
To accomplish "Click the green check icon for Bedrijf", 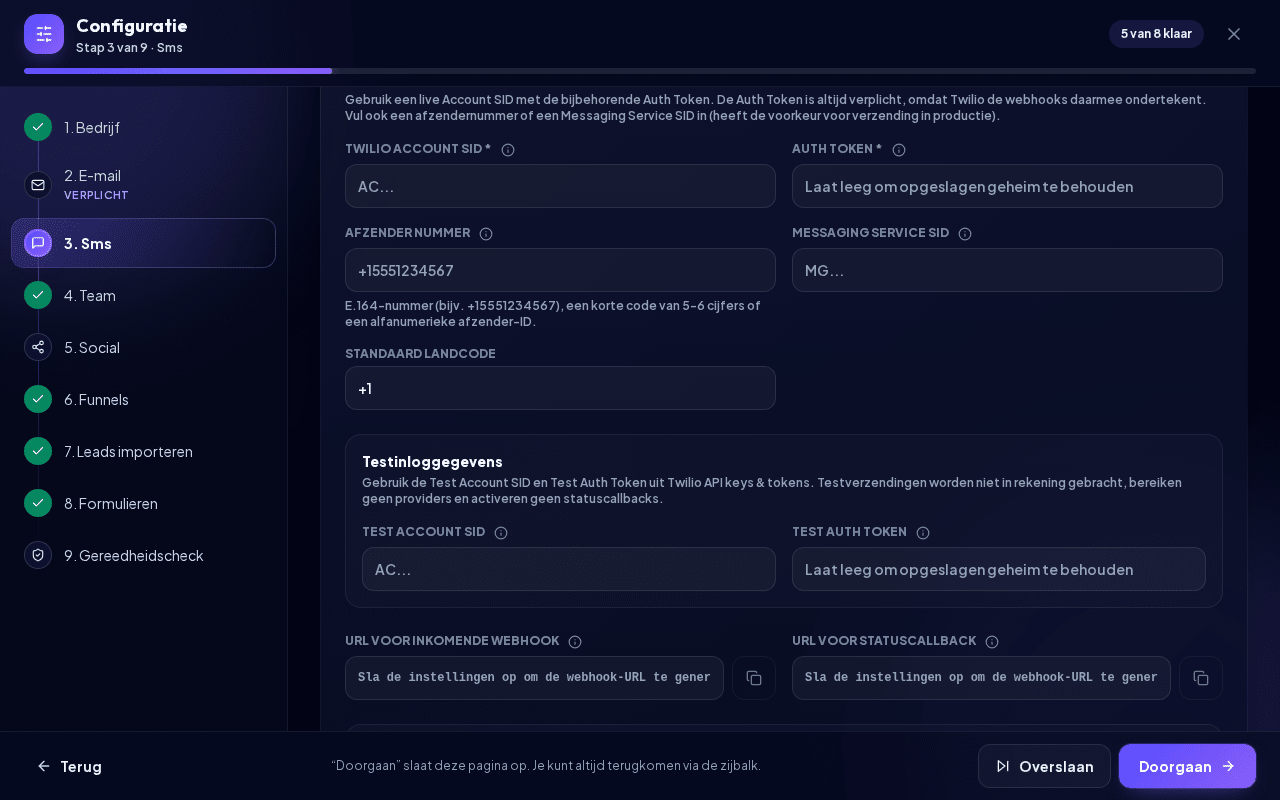I will pos(38,127).
